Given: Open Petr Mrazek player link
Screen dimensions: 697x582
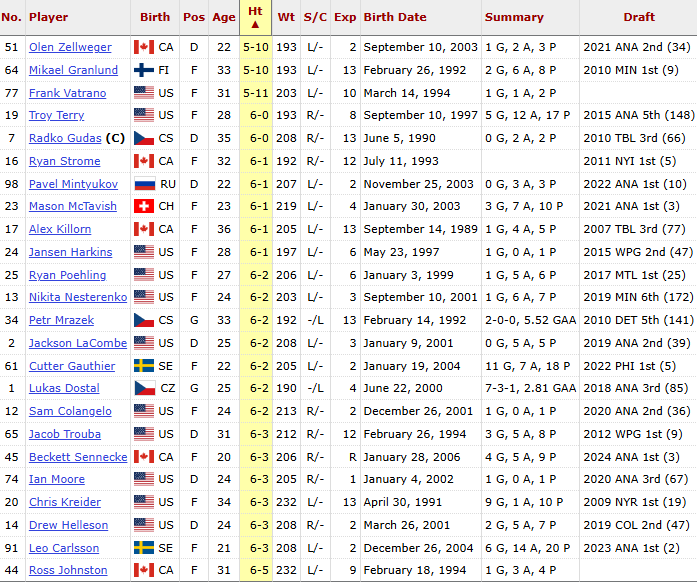Looking at the screenshot, I should pyautogui.click(x=61, y=320).
